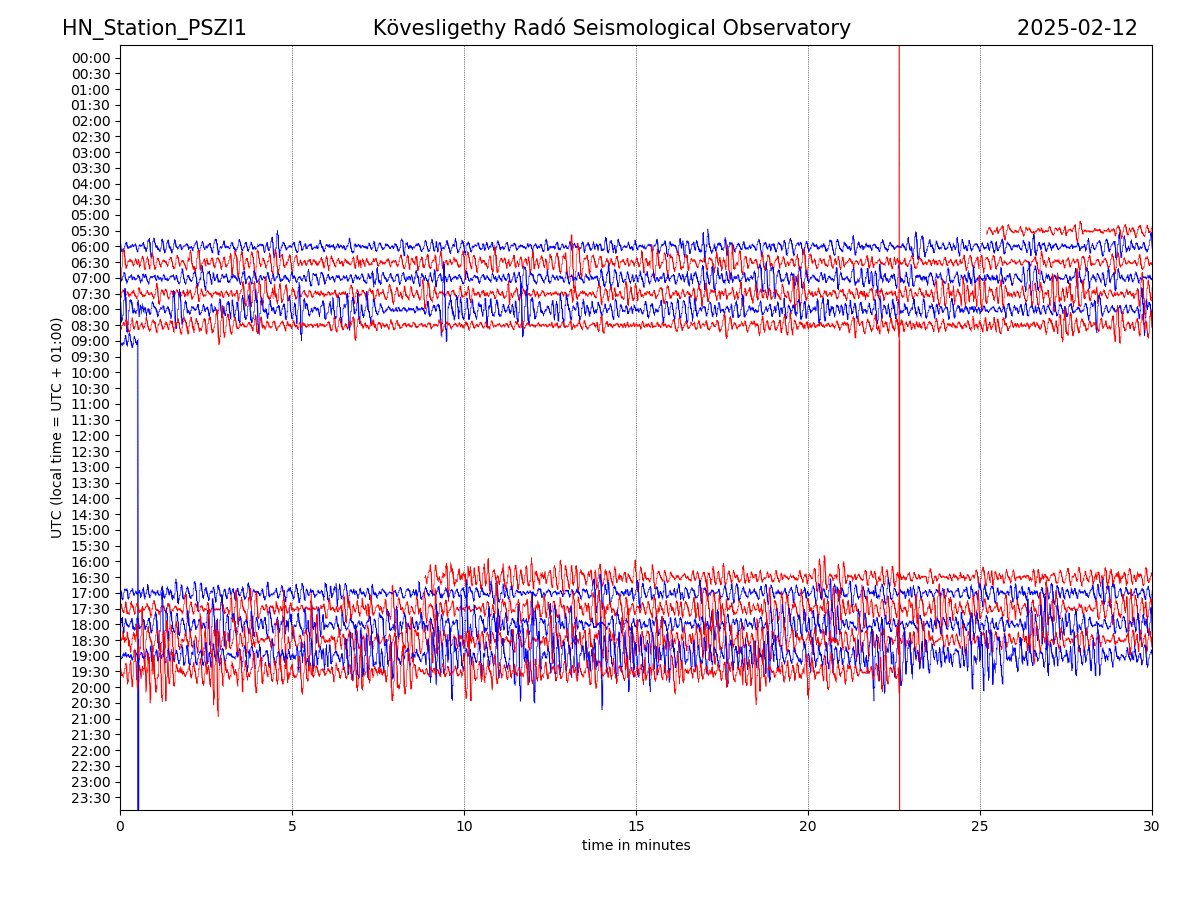Select the 'time in minutes' x-axis label
Viewport: 1200px width, 900px height.
click(636, 846)
